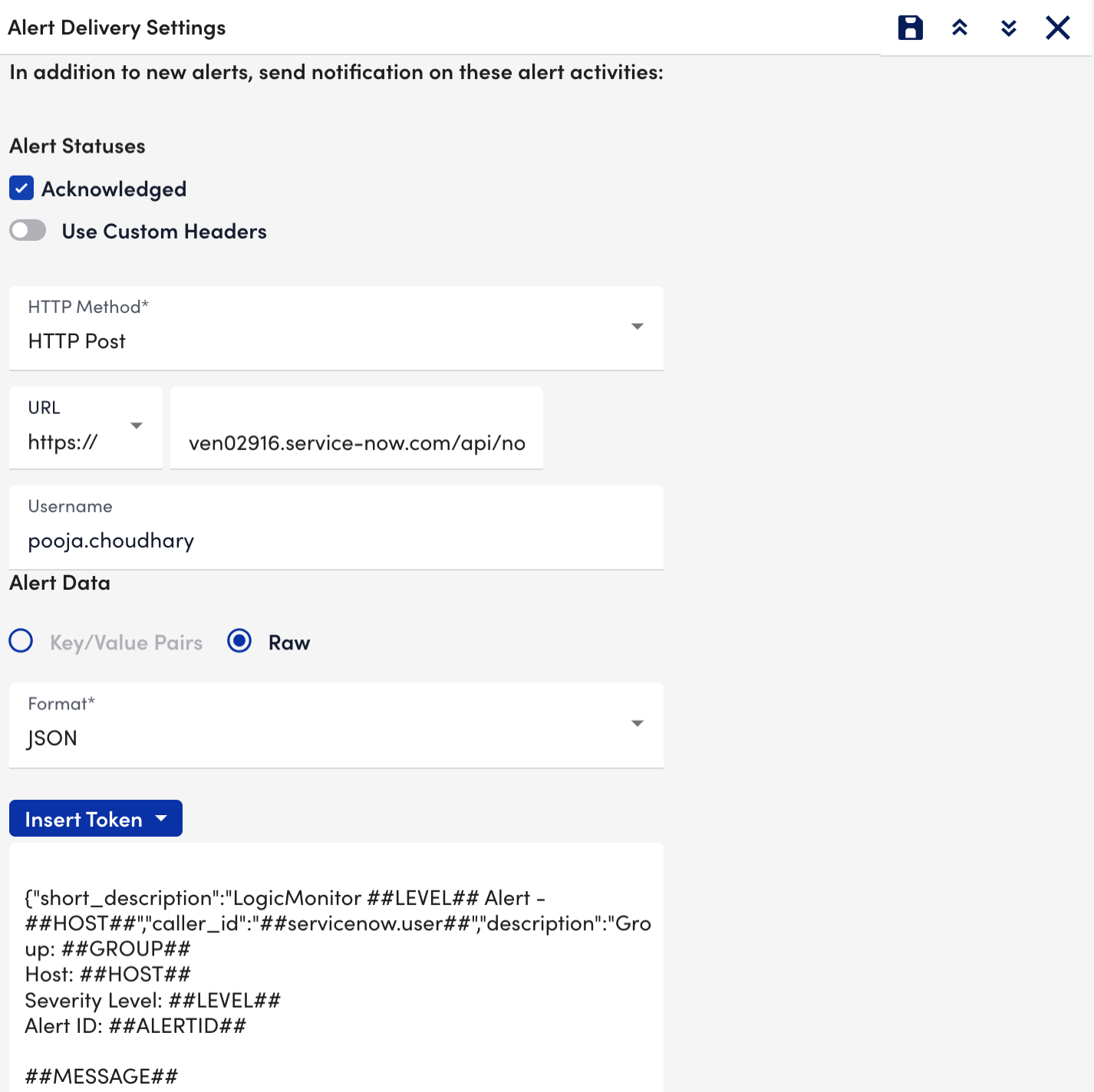The image size is (1094, 1092).
Task: Select the Raw alert data option
Action: click(239, 641)
